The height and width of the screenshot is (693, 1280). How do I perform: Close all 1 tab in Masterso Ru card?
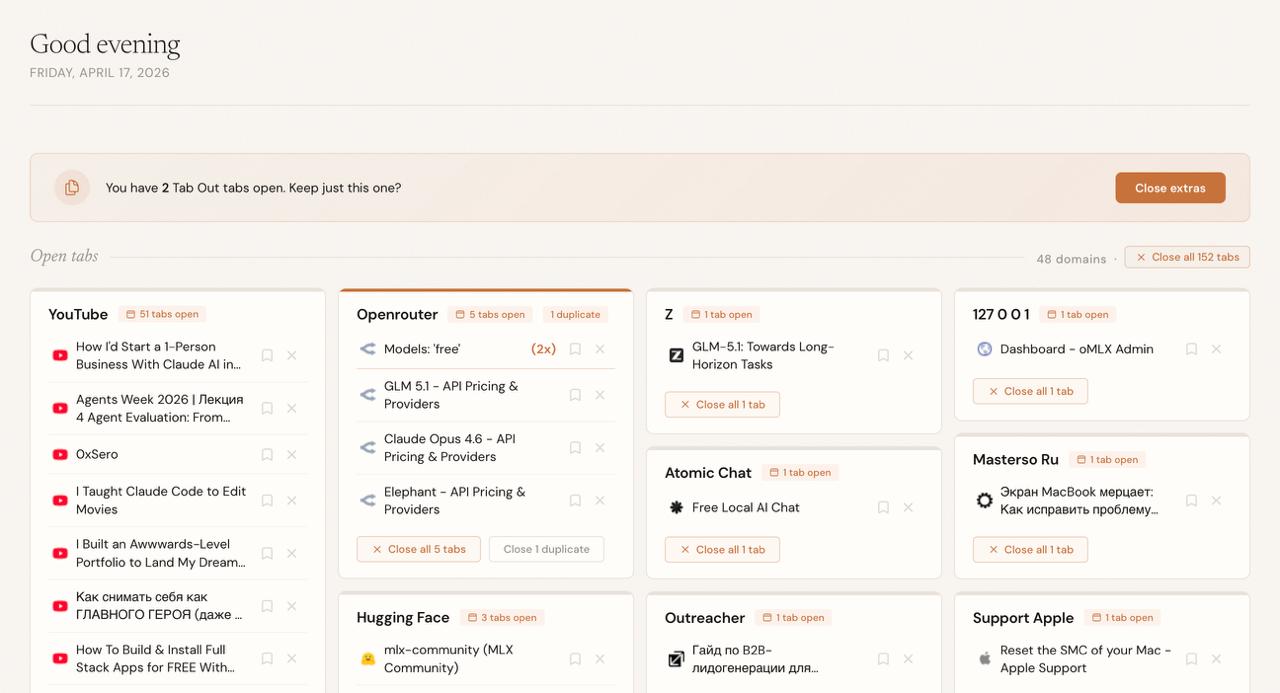pos(1030,549)
